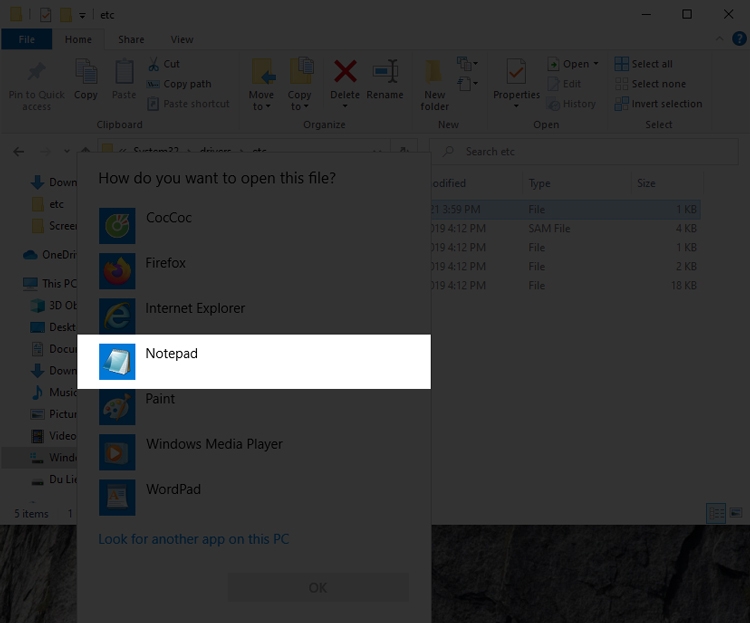Click the Cut scissors command
Image resolution: width=750 pixels, height=623 pixels.
164,64
